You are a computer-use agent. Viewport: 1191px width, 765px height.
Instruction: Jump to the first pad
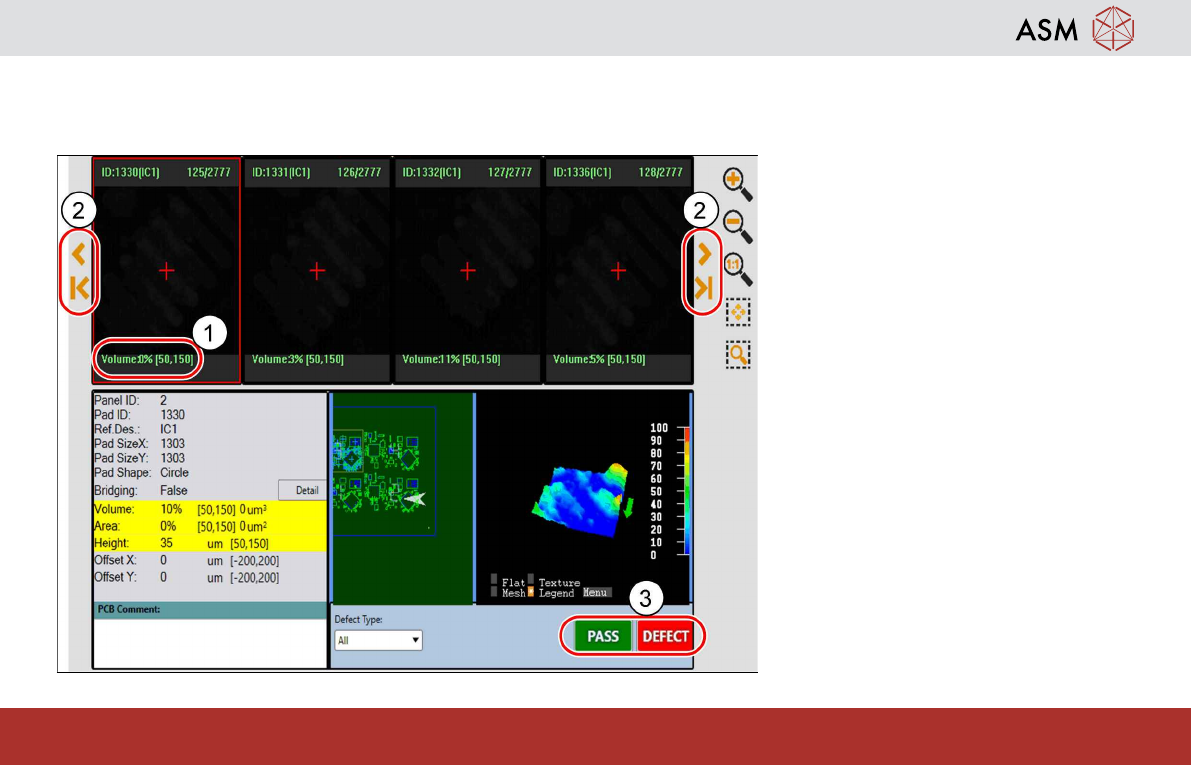click(79, 288)
